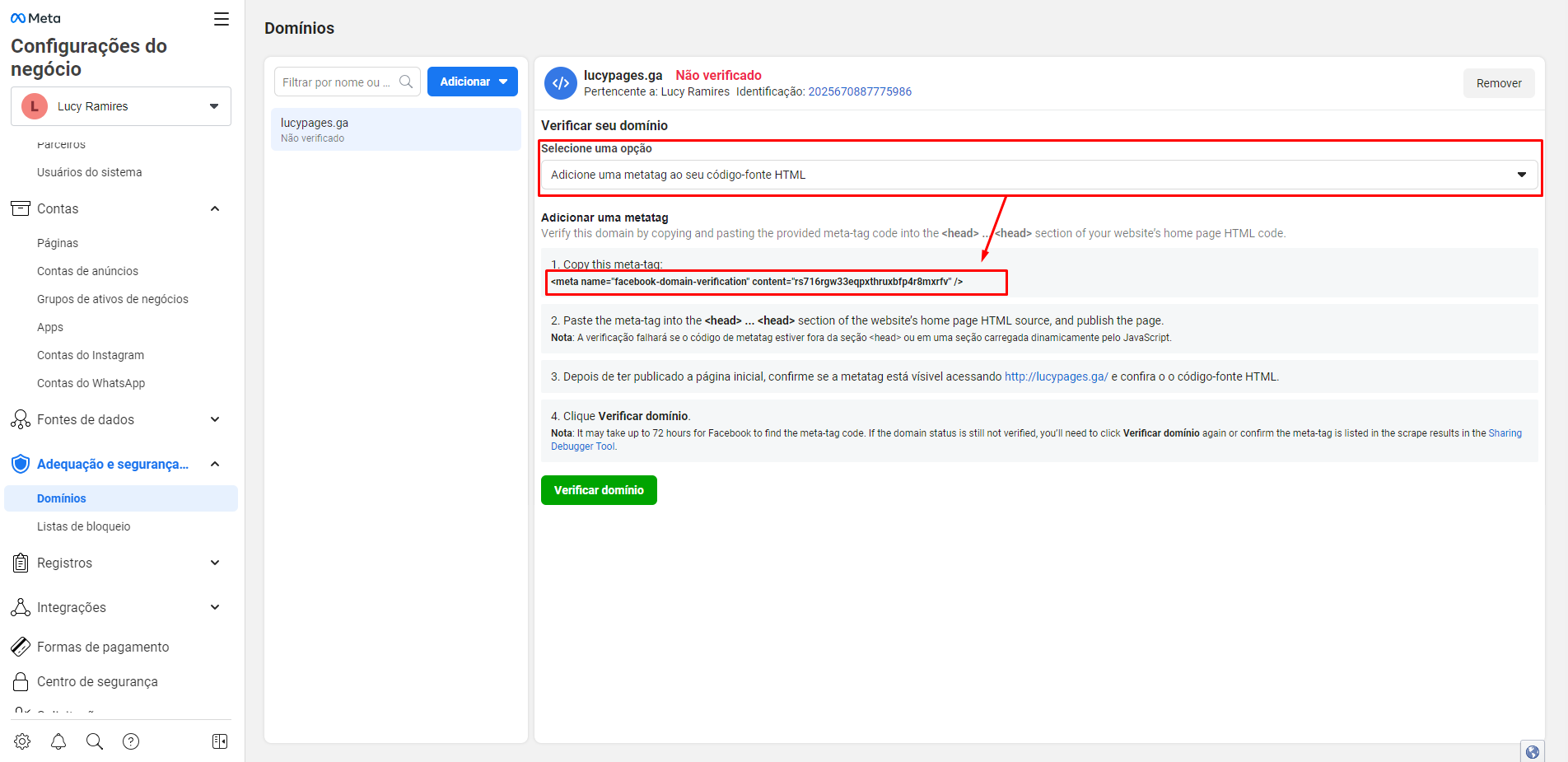Toggle the sidebar collapse panel icon
This screenshot has height=762, width=1568.
pos(220,741)
